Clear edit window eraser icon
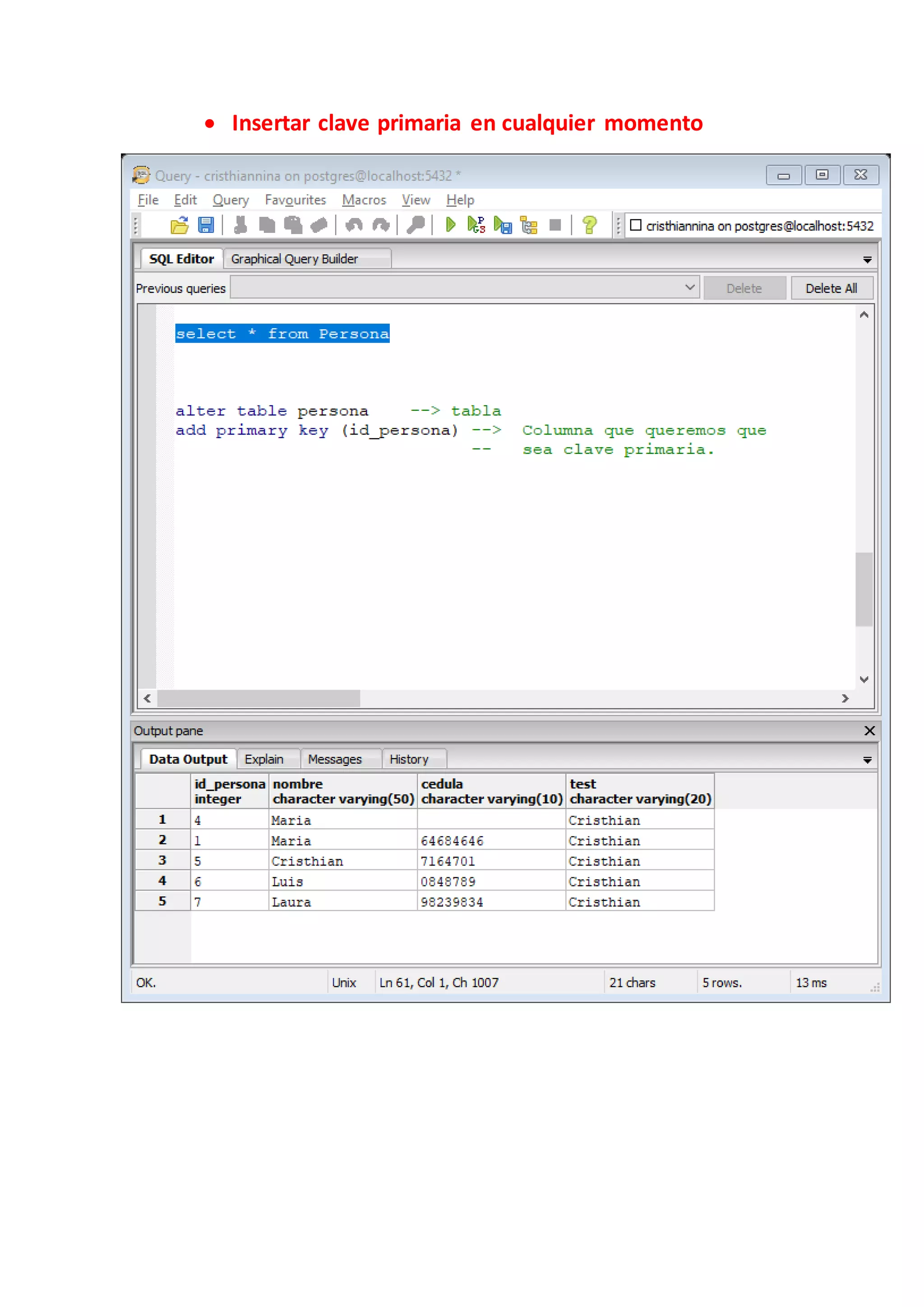The image size is (924, 1307). click(x=319, y=225)
